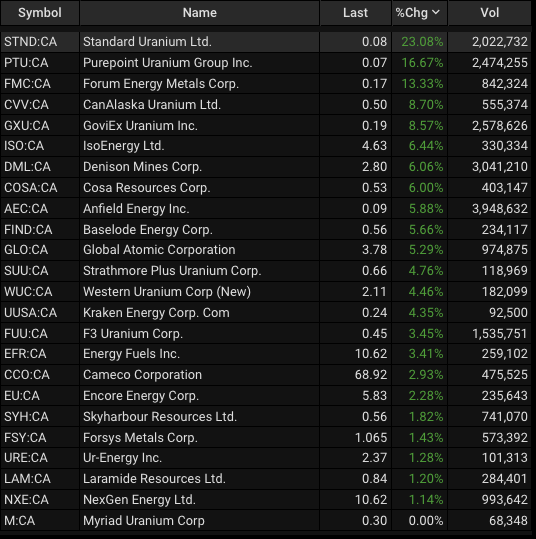Open NexGen Energy Ltd.
This screenshot has height=539, width=536.
[x=139, y=500]
